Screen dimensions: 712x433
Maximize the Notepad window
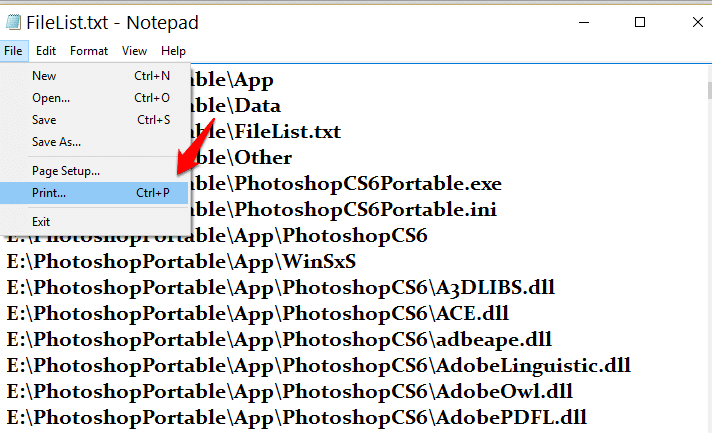click(640, 22)
